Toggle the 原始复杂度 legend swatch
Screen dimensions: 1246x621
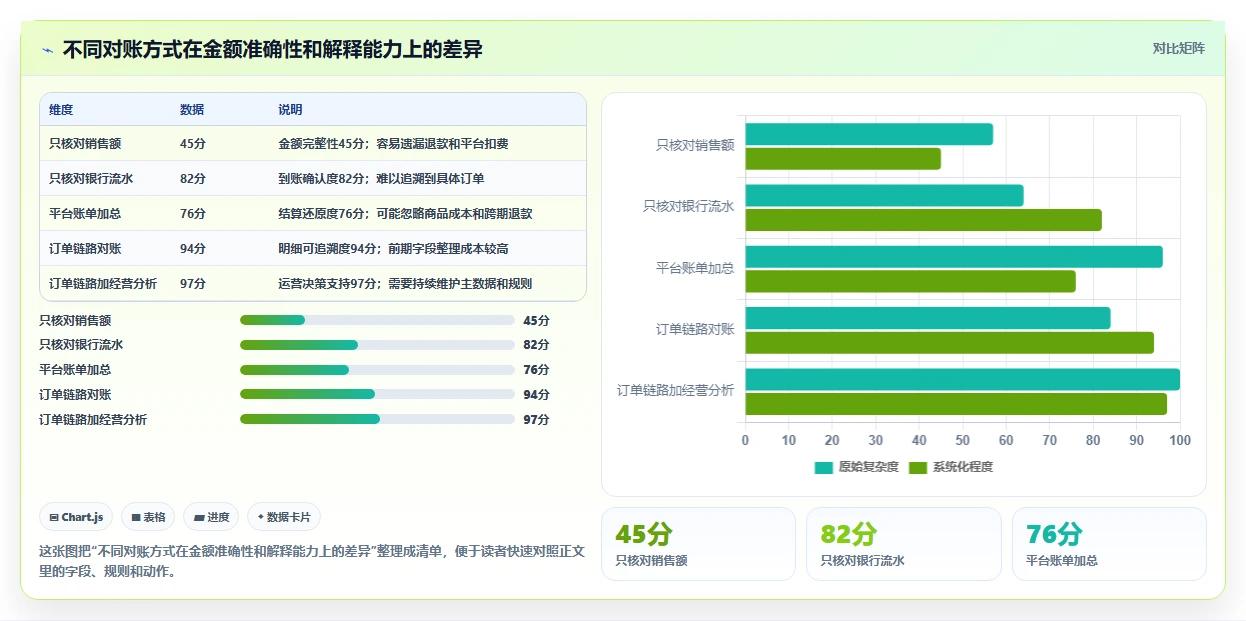(824, 467)
